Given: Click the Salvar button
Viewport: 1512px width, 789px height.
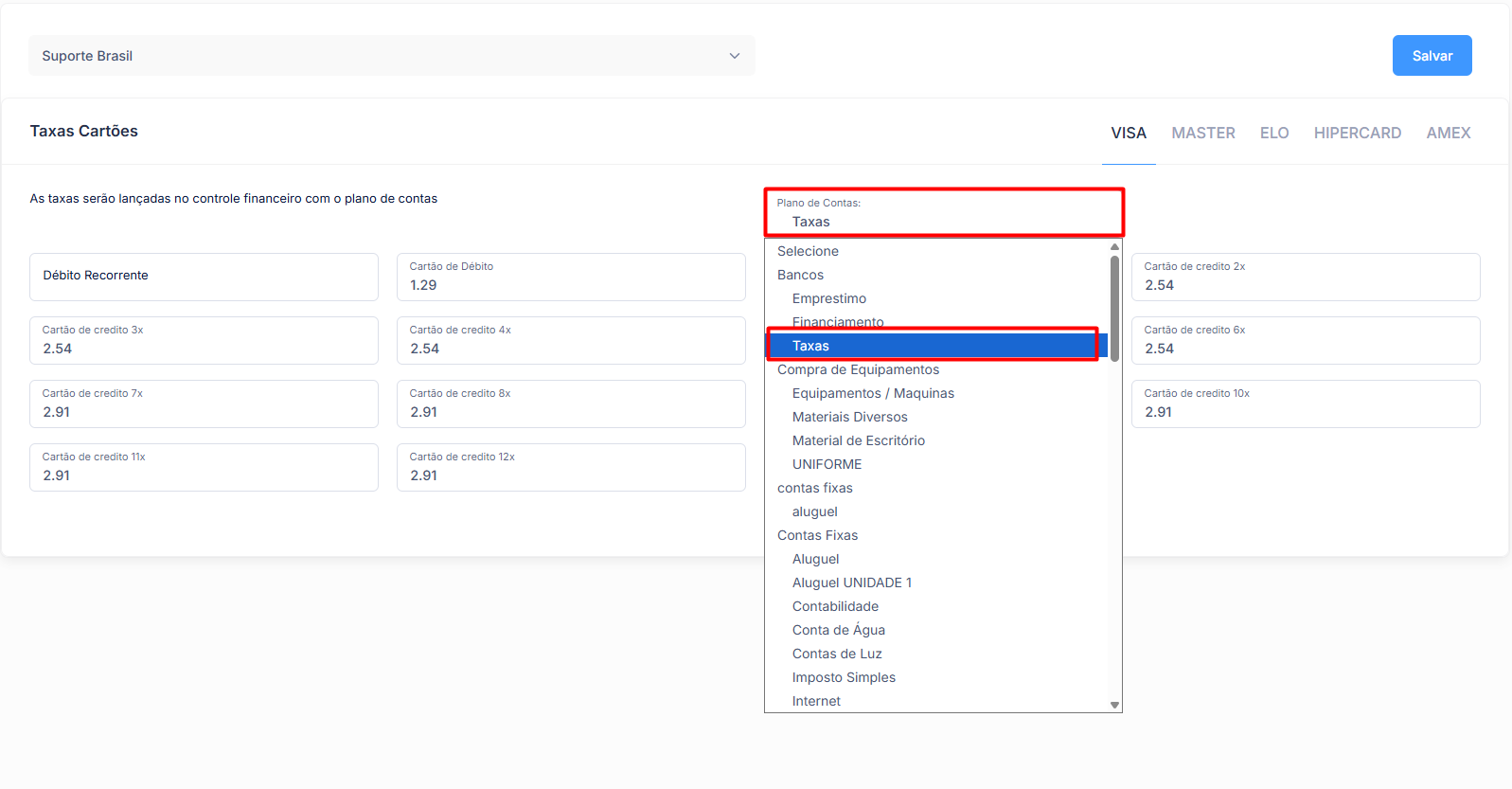Looking at the screenshot, I should 1432,56.
